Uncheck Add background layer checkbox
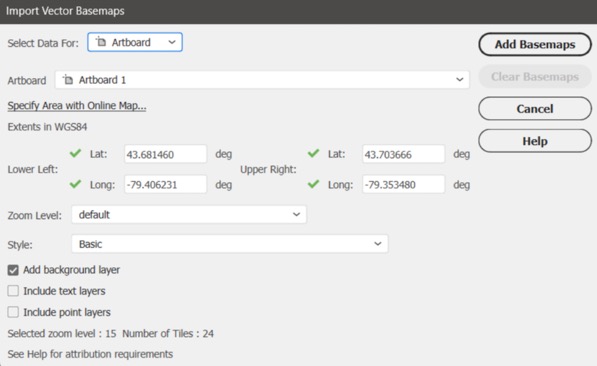 click(13, 270)
